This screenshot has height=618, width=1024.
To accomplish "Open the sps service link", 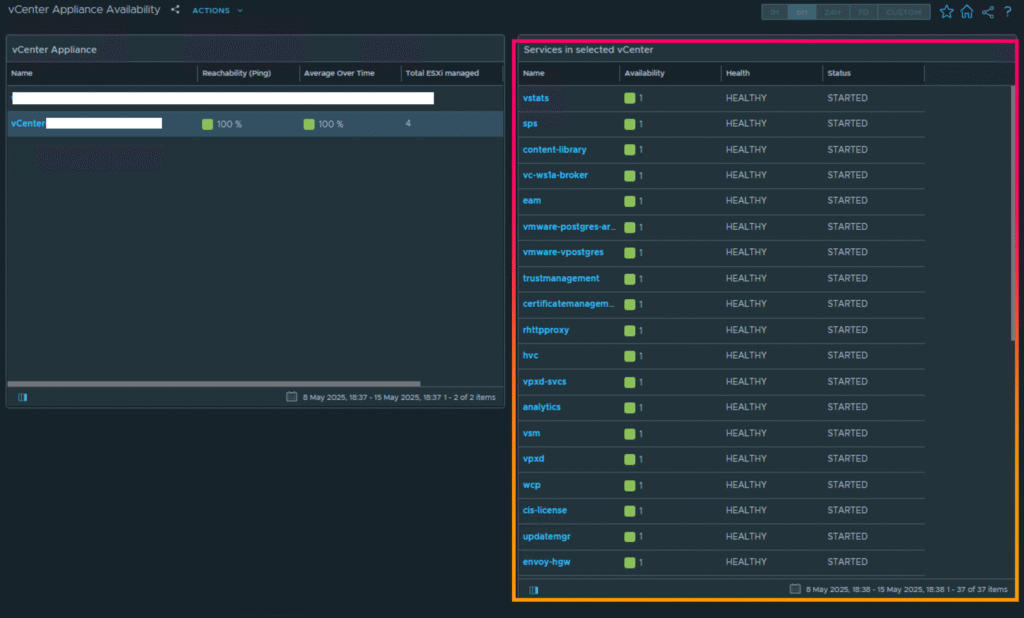I will pos(530,123).
